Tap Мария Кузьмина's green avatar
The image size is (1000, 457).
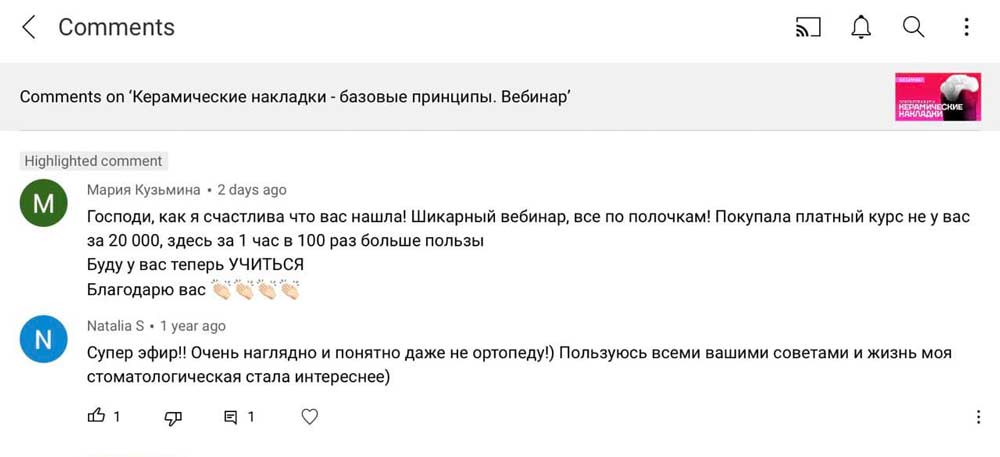43,204
